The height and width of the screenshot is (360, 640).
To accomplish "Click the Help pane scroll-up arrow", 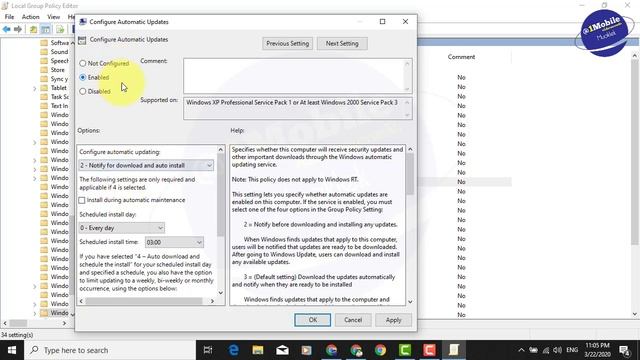I will coord(410,149).
